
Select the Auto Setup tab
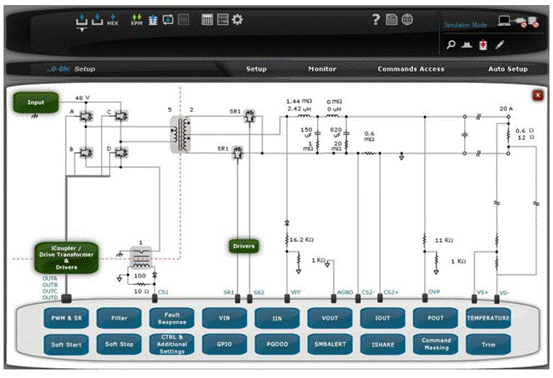(x=508, y=69)
